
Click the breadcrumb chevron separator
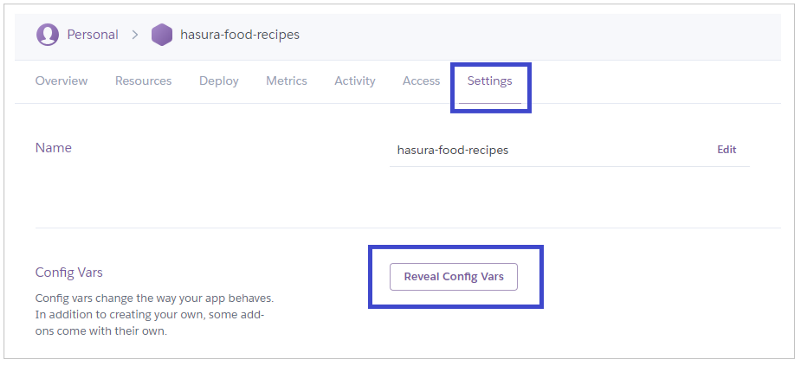tap(135, 35)
